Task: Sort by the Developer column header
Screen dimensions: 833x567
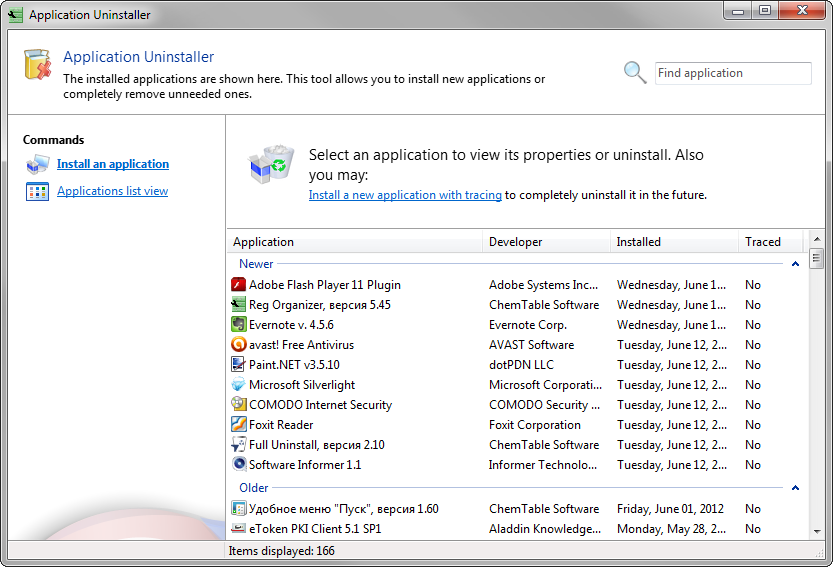Action: click(546, 242)
